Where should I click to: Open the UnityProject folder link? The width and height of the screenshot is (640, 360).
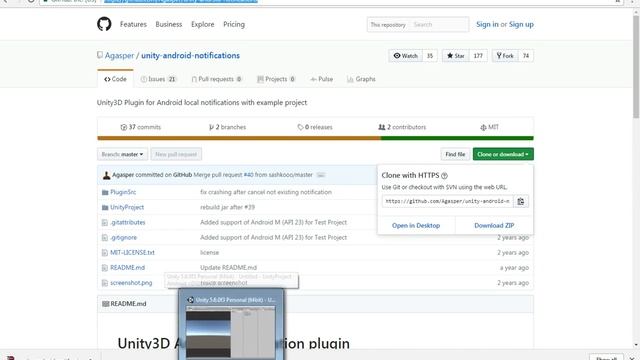[127, 207]
